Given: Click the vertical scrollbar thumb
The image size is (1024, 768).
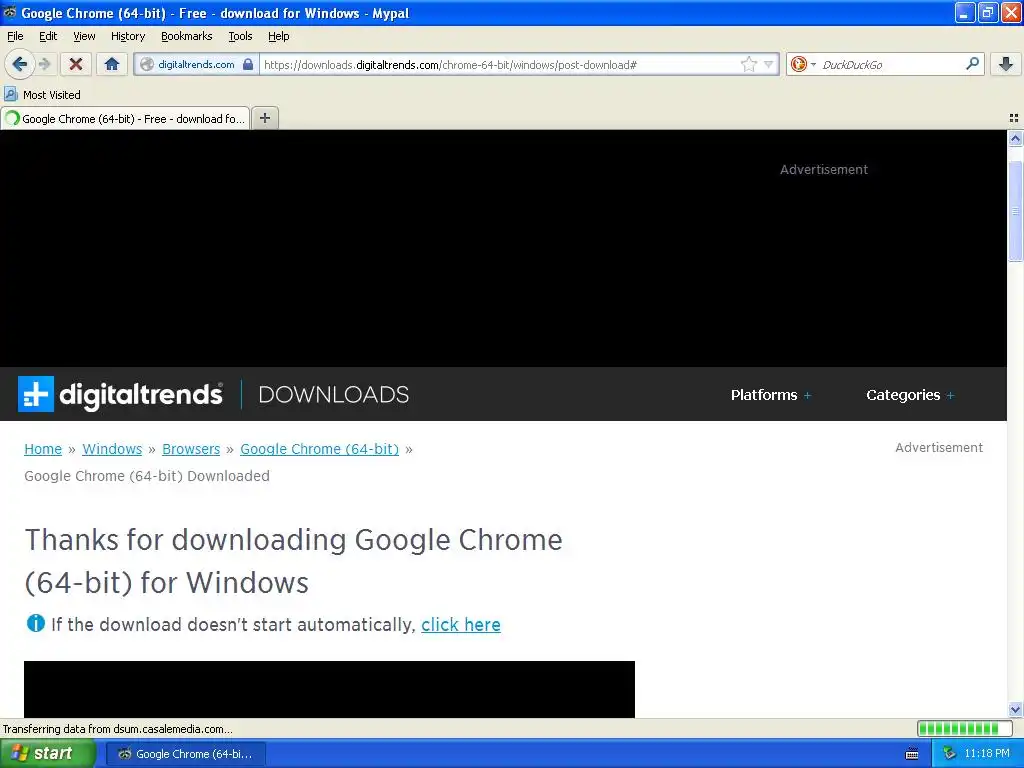Looking at the screenshot, I should pyautogui.click(x=1015, y=210).
